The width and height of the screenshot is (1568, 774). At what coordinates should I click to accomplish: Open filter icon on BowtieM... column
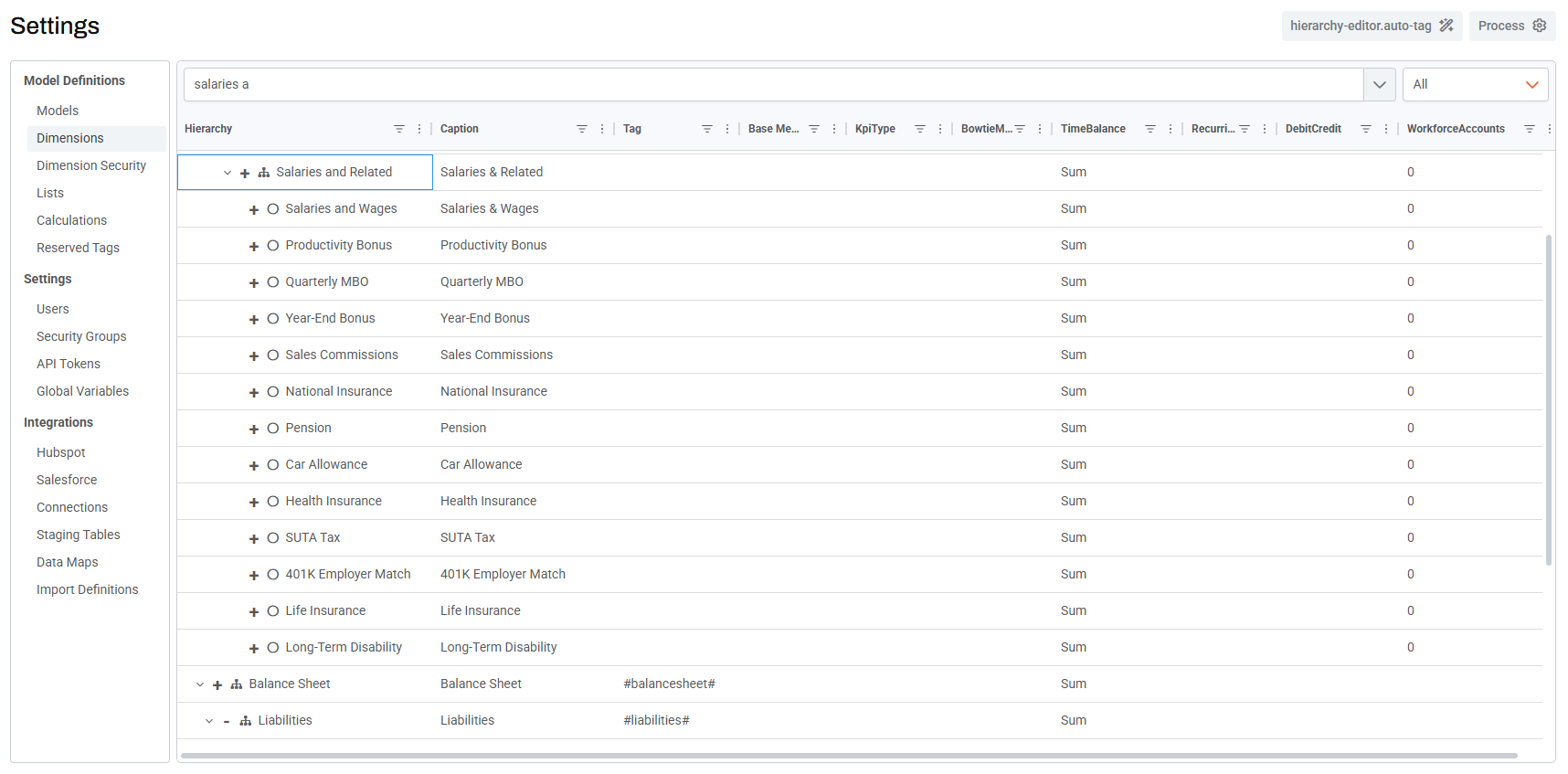point(1020,129)
